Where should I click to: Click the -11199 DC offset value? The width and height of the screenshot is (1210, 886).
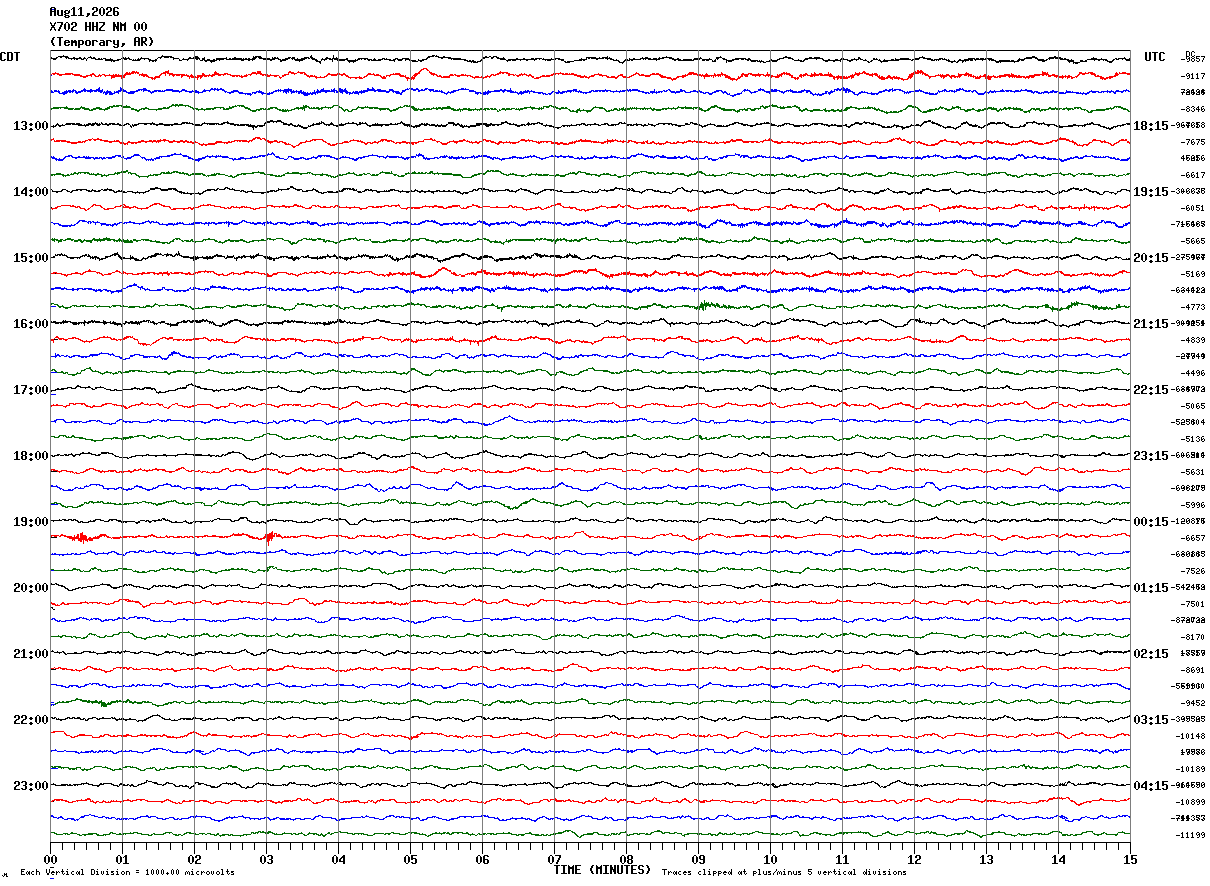click(x=1190, y=835)
